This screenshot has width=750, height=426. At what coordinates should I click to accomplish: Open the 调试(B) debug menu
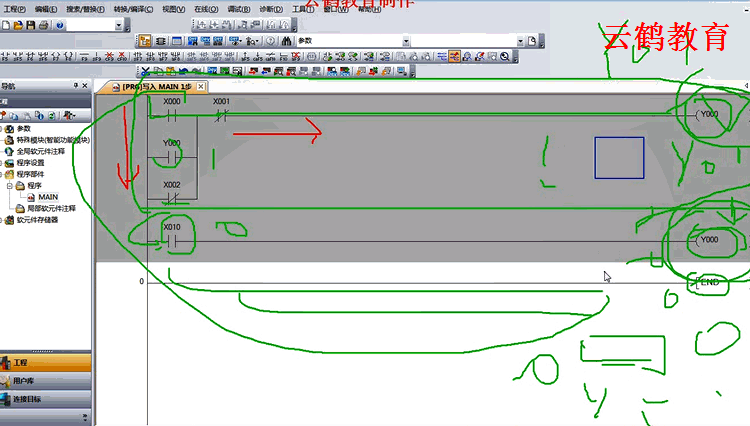pos(239,9)
